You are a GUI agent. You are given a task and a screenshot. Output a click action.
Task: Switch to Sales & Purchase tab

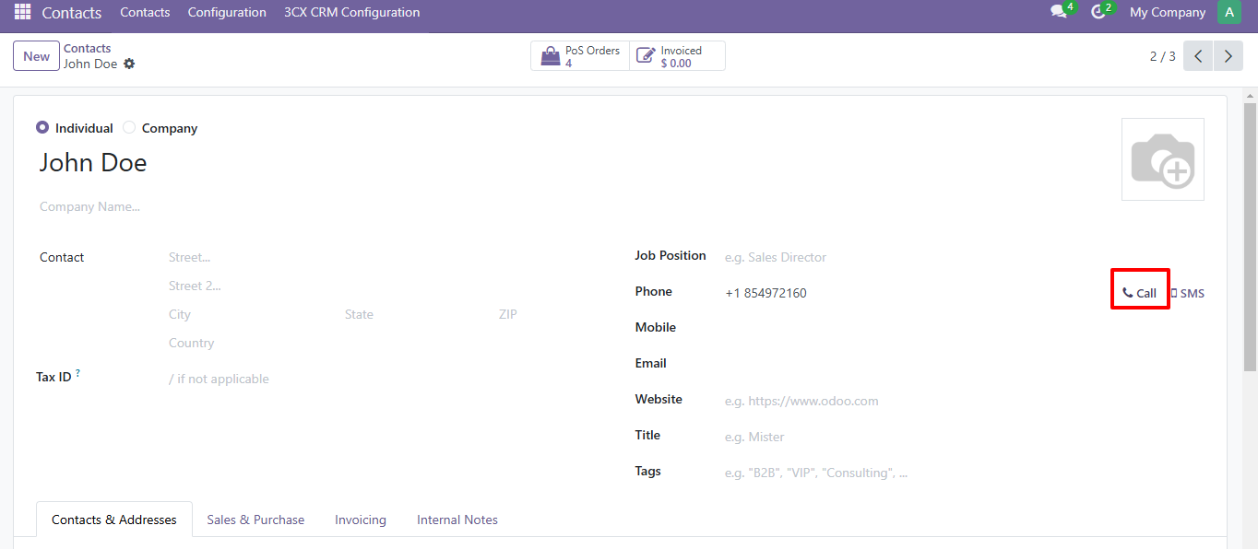pyautogui.click(x=255, y=520)
